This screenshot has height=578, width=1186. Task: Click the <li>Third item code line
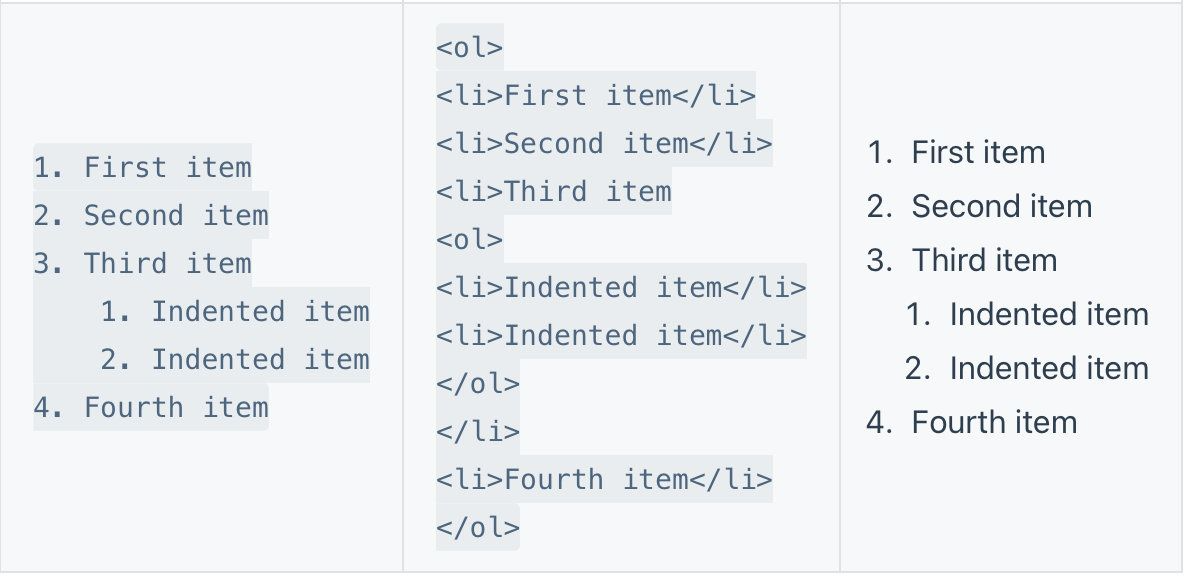(553, 192)
